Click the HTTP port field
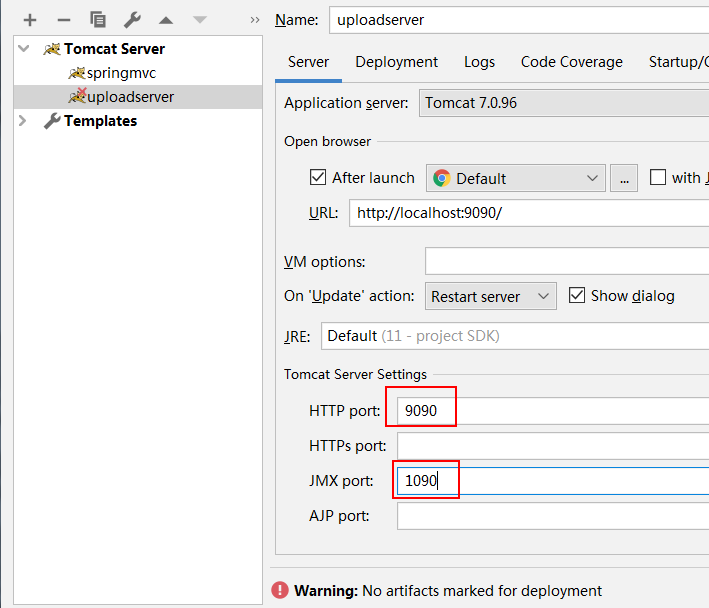Image resolution: width=709 pixels, height=608 pixels. coord(553,411)
